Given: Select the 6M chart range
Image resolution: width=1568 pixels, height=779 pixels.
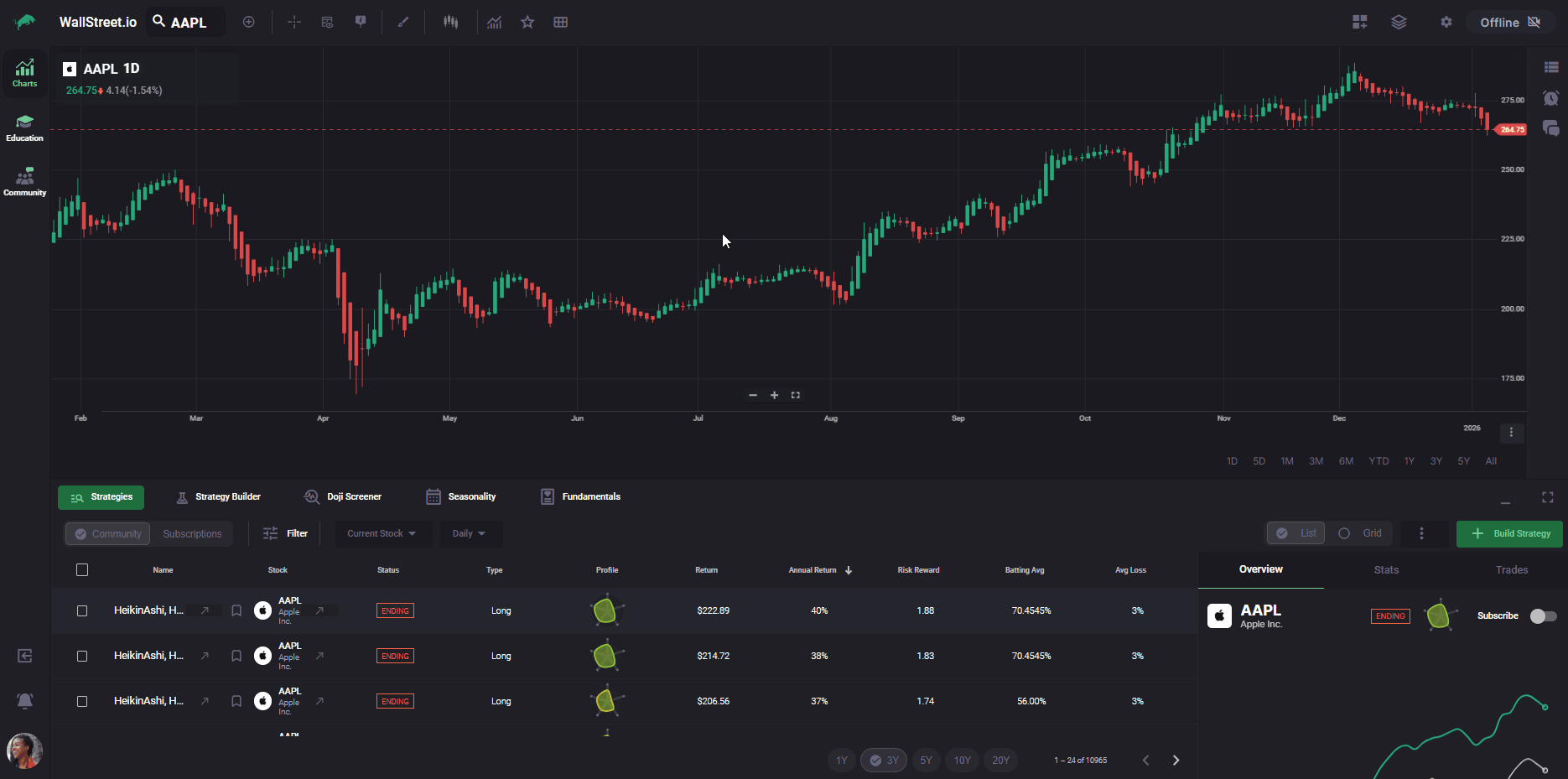Looking at the screenshot, I should click(x=1346, y=461).
